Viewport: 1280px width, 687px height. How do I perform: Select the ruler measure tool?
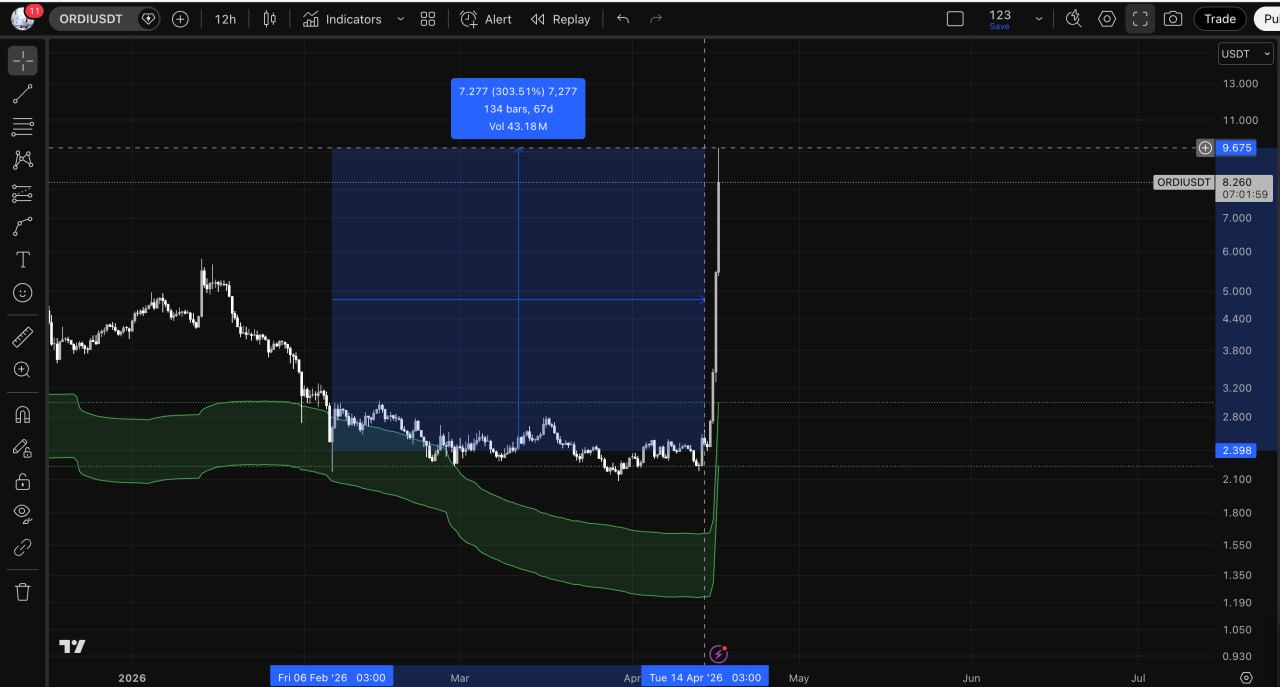[x=22, y=337]
